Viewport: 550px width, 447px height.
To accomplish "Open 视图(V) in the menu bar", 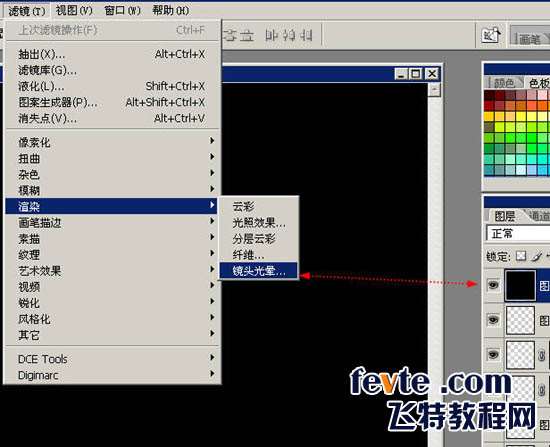I will click(74, 11).
